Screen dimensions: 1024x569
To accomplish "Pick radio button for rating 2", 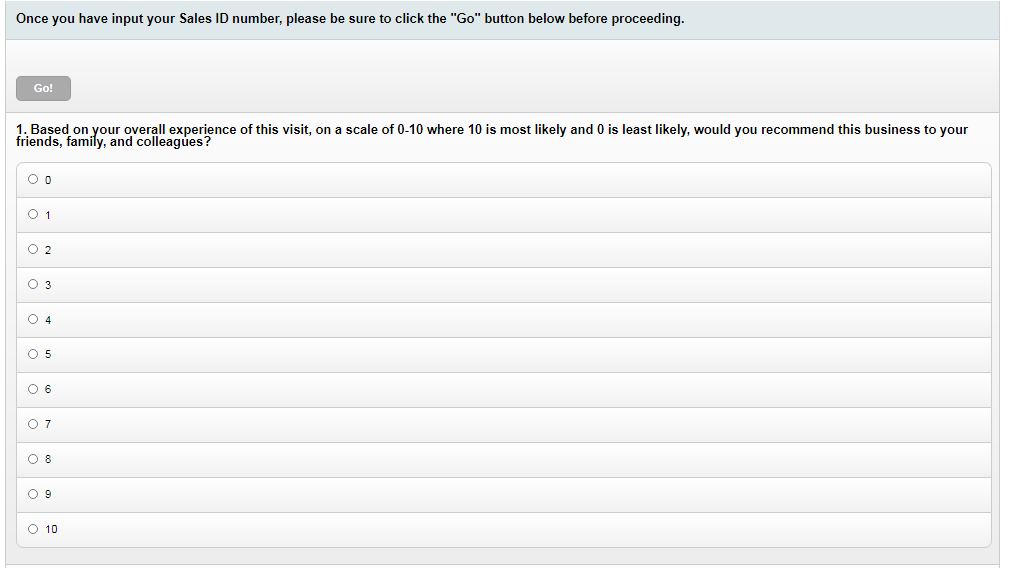I will (x=33, y=249).
